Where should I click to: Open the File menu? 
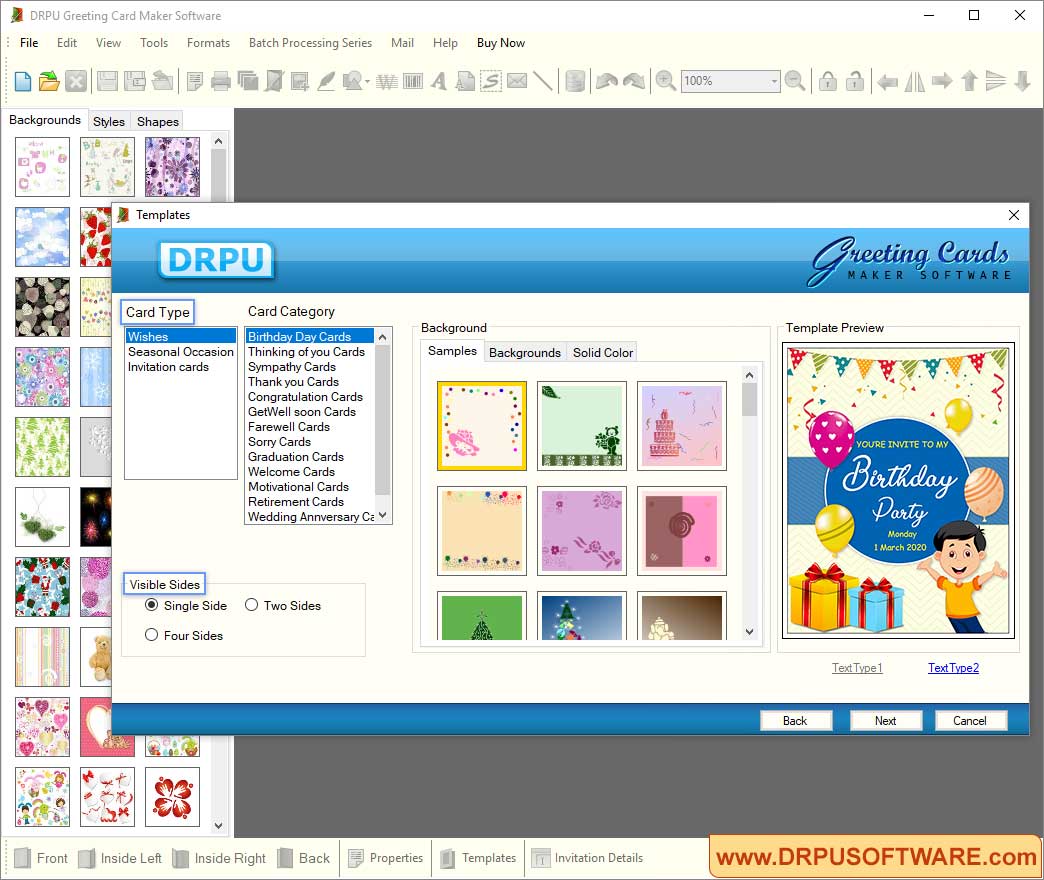[x=29, y=43]
